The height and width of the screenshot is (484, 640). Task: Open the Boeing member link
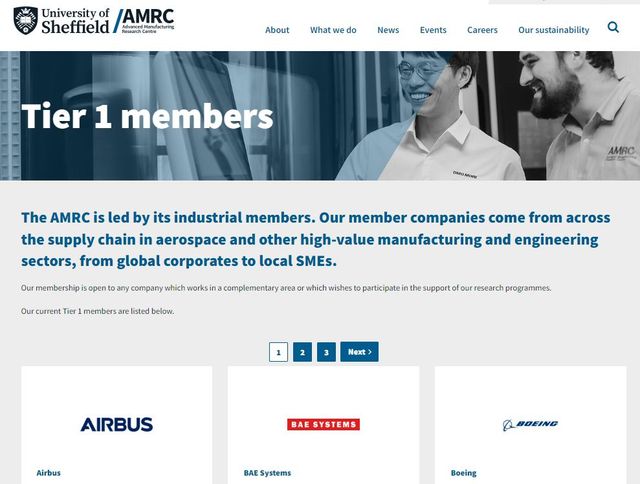pos(464,473)
